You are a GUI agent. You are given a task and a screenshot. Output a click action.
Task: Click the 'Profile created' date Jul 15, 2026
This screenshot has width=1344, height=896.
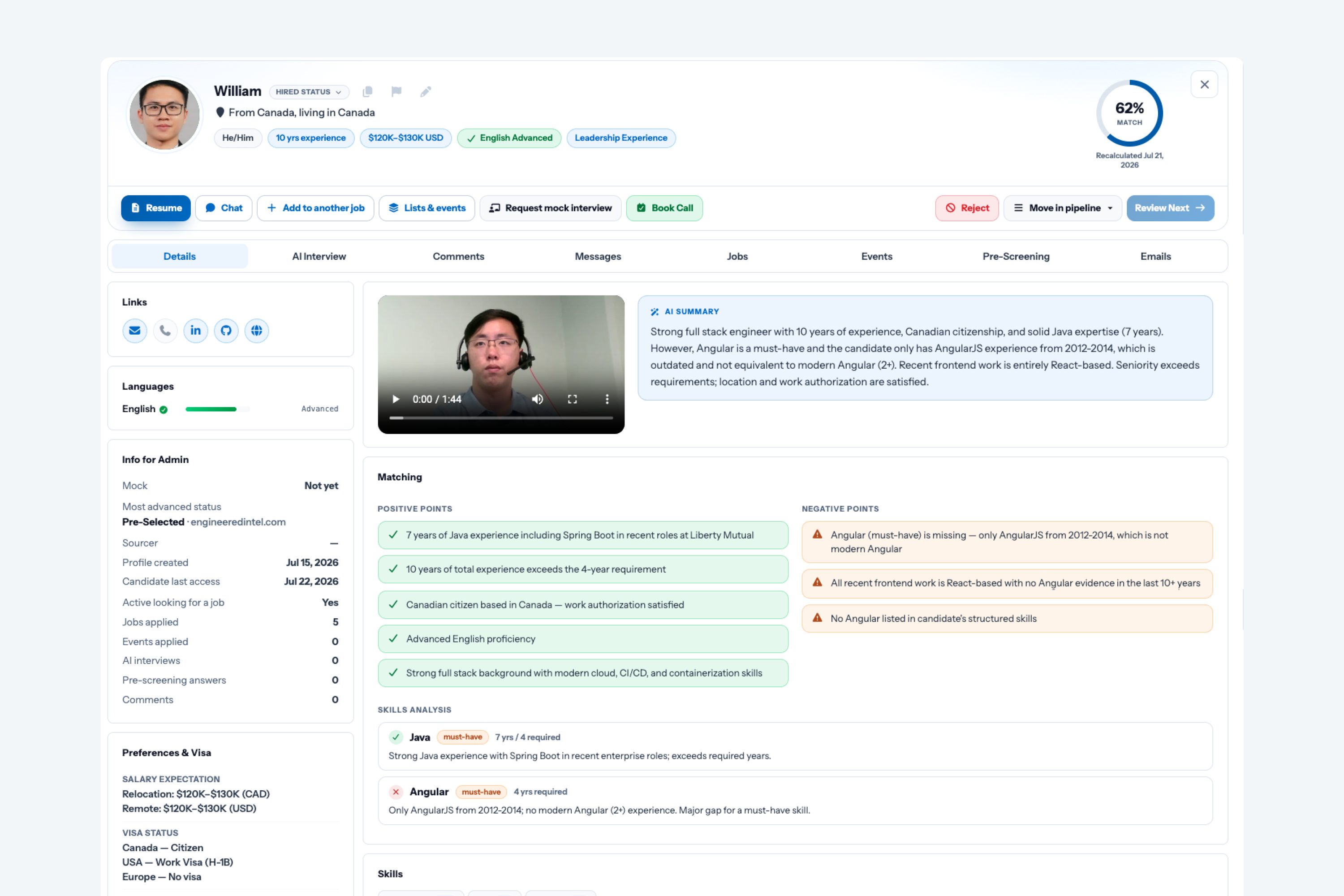click(x=312, y=562)
